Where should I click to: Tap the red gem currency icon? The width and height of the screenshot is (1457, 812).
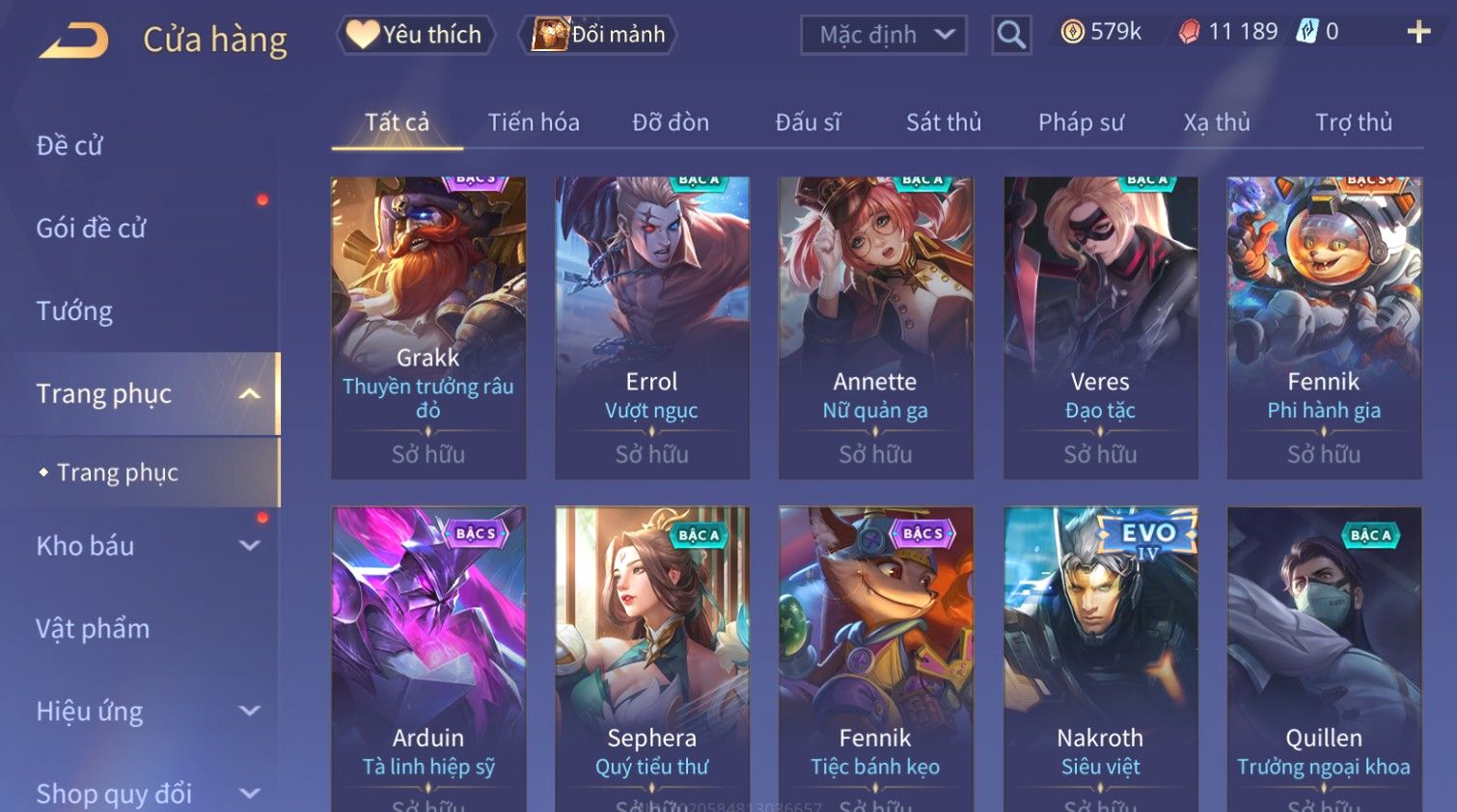click(1189, 32)
